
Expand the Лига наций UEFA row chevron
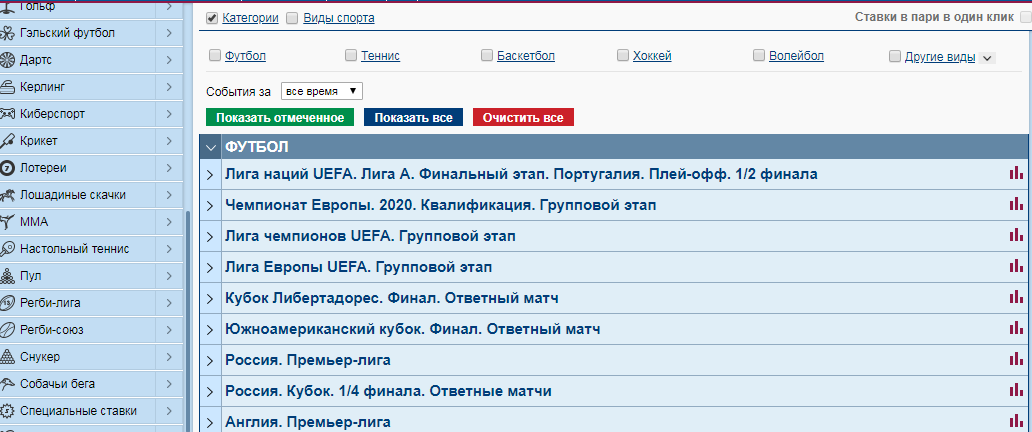[x=211, y=175]
